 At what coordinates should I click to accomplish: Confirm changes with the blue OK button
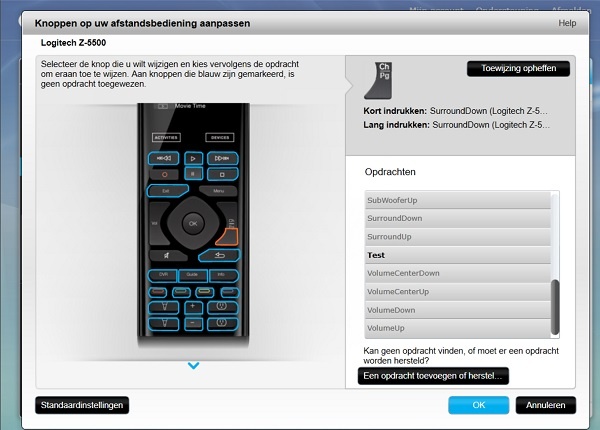pos(479,405)
